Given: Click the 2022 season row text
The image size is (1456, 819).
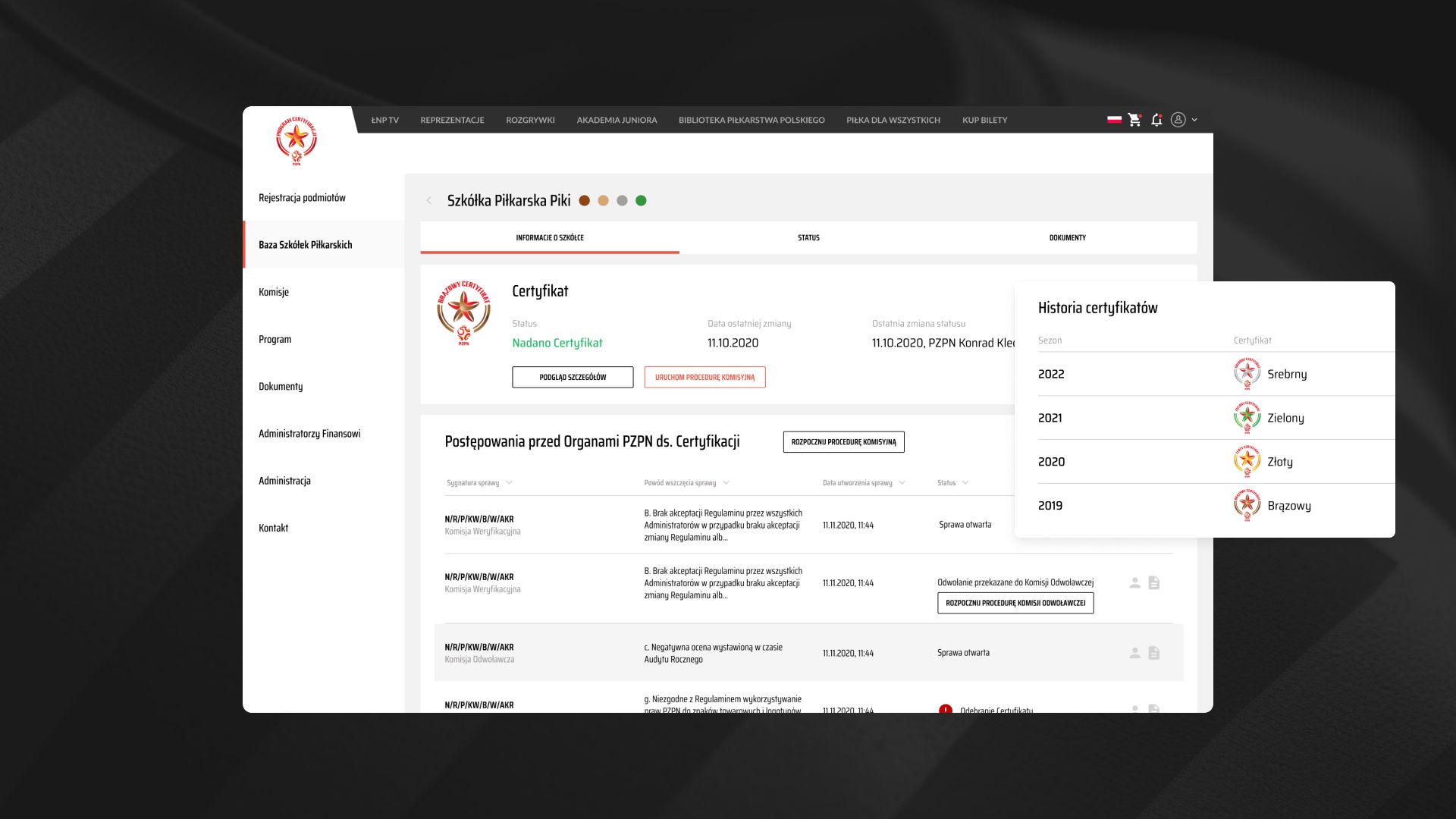Looking at the screenshot, I should pyautogui.click(x=1051, y=374).
